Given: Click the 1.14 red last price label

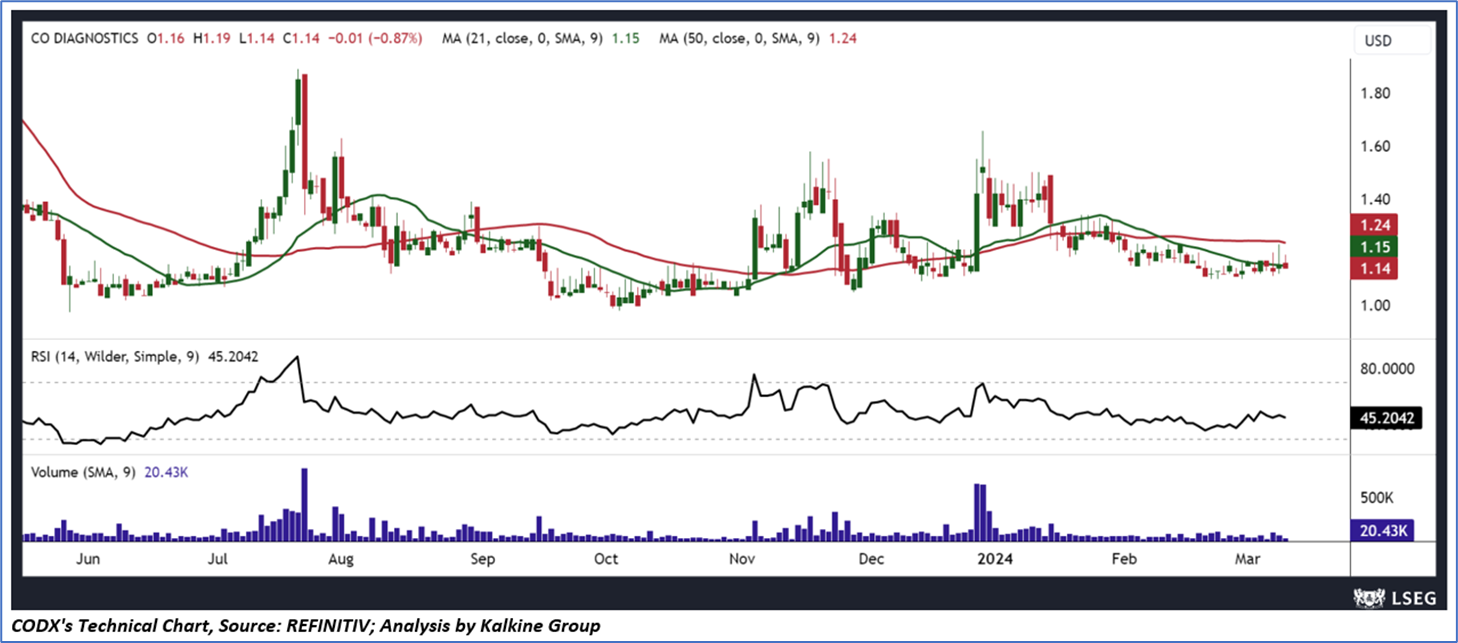Looking at the screenshot, I should point(1372,268).
